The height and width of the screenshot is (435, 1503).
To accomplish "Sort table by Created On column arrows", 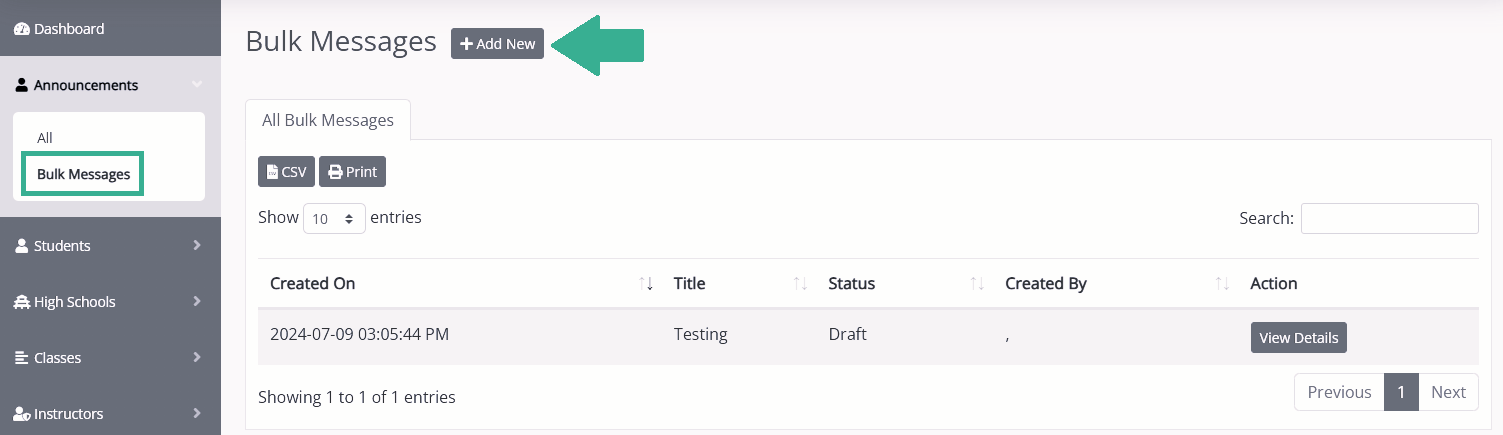I will [646, 284].
